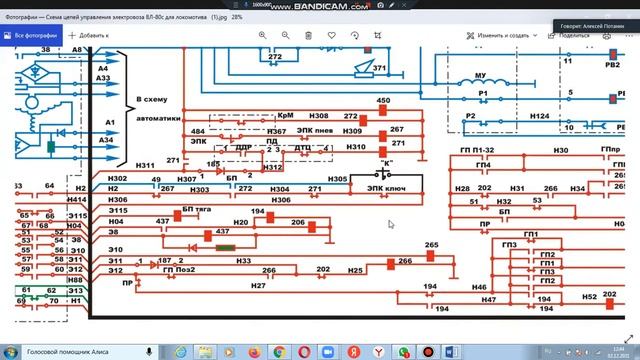Click the 'ЭПК пнев' label

(x=315, y=131)
